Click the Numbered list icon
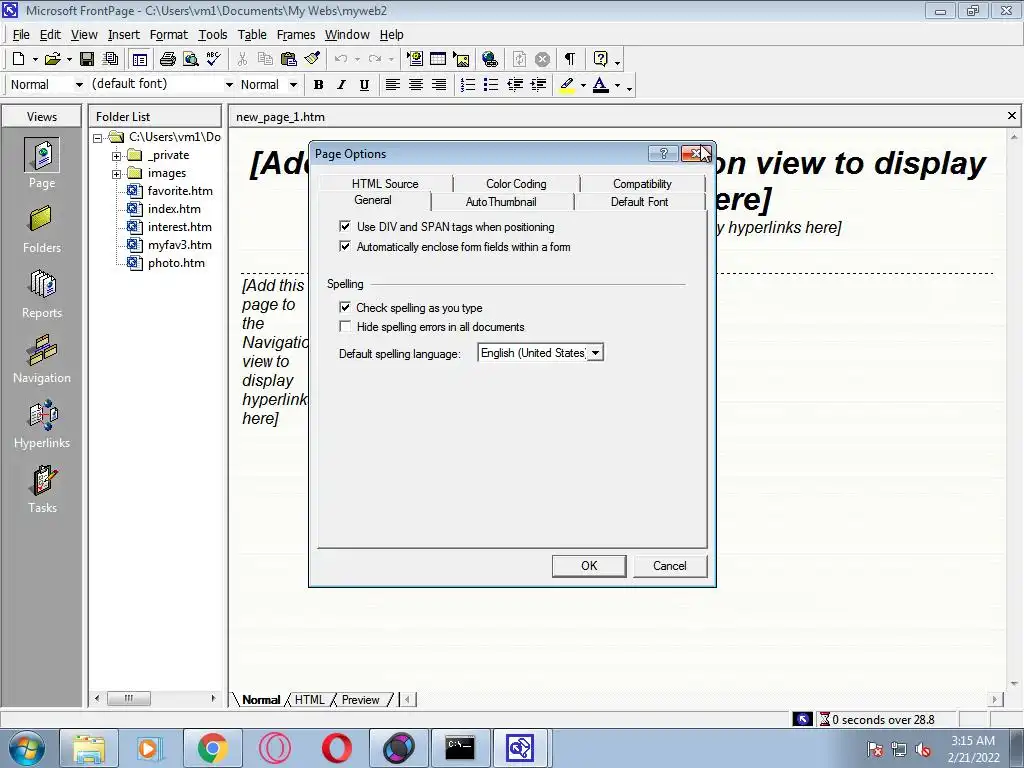1024x768 pixels. pos(468,85)
